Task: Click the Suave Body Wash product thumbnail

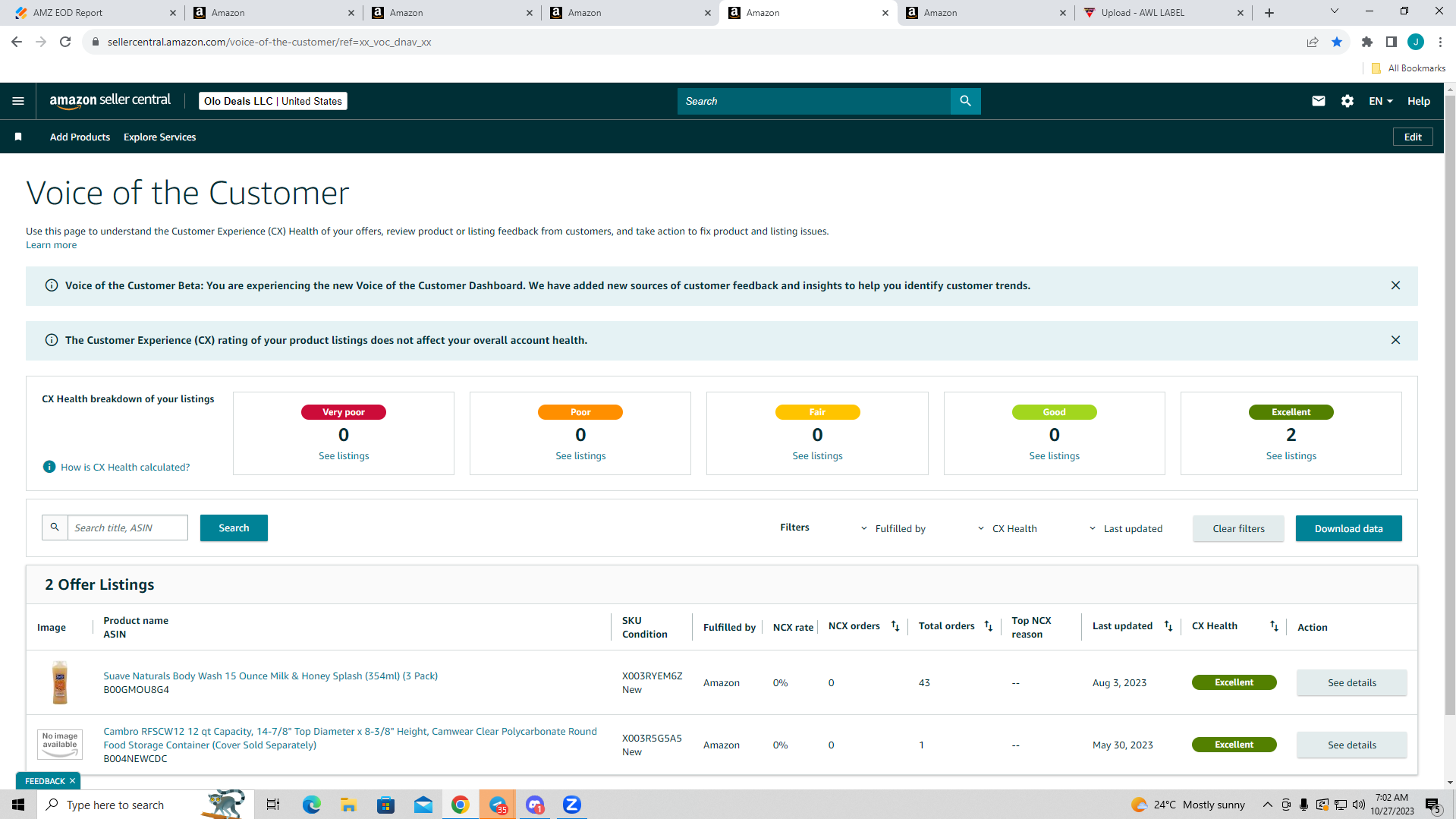Action: point(60,682)
